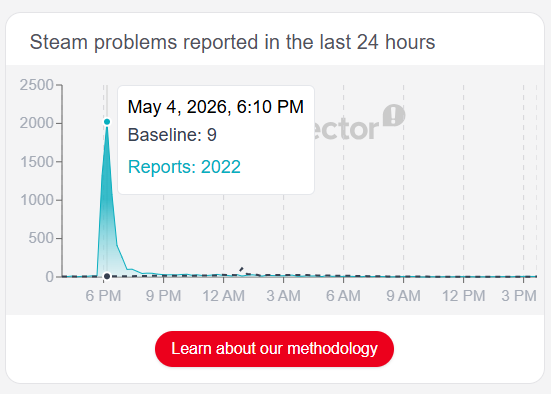Click the 2500 y-axis label
This screenshot has width=551, height=394.
[x=37, y=85]
